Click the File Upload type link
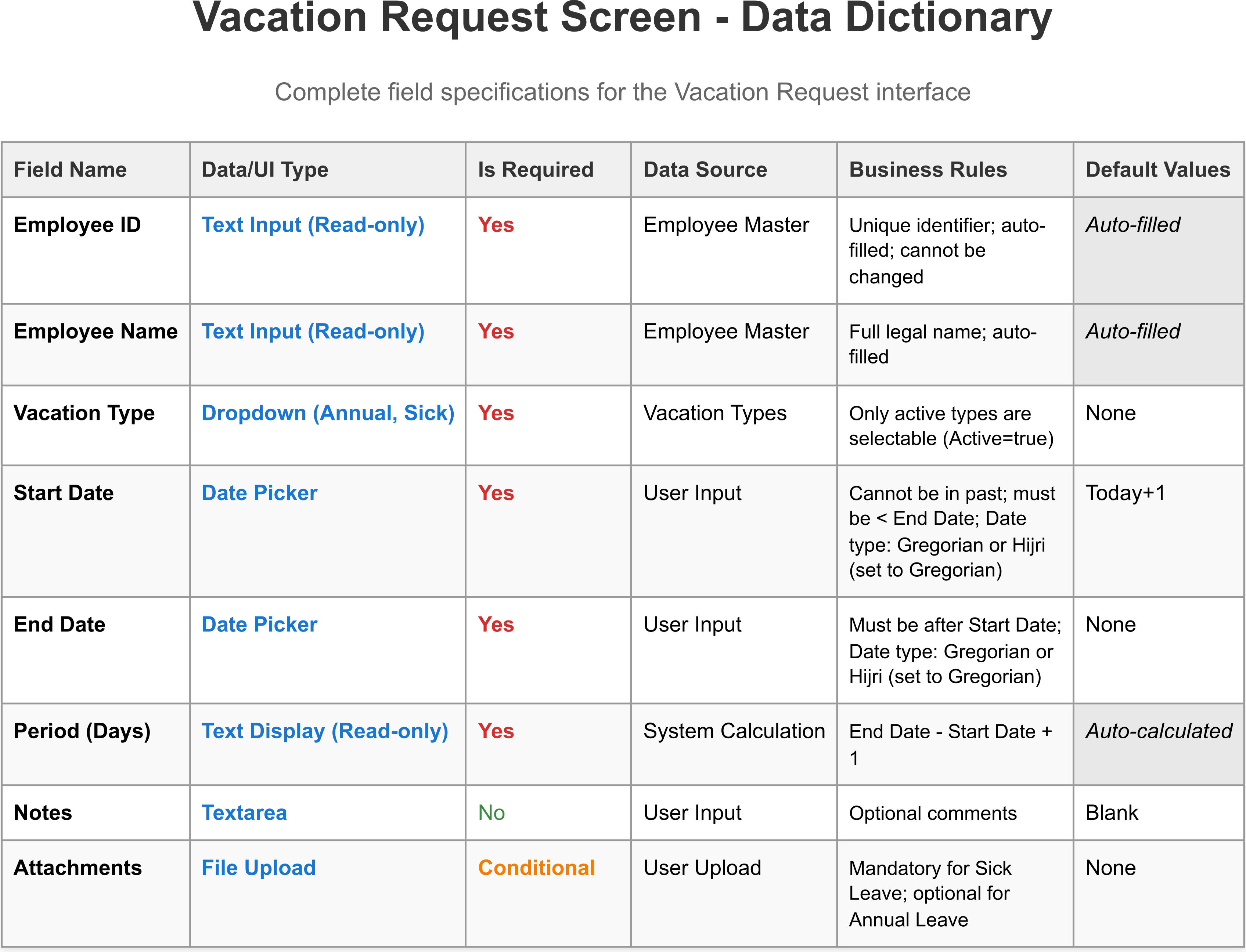Screen dimensions: 1246x952 pyautogui.click(x=259, y=868)
